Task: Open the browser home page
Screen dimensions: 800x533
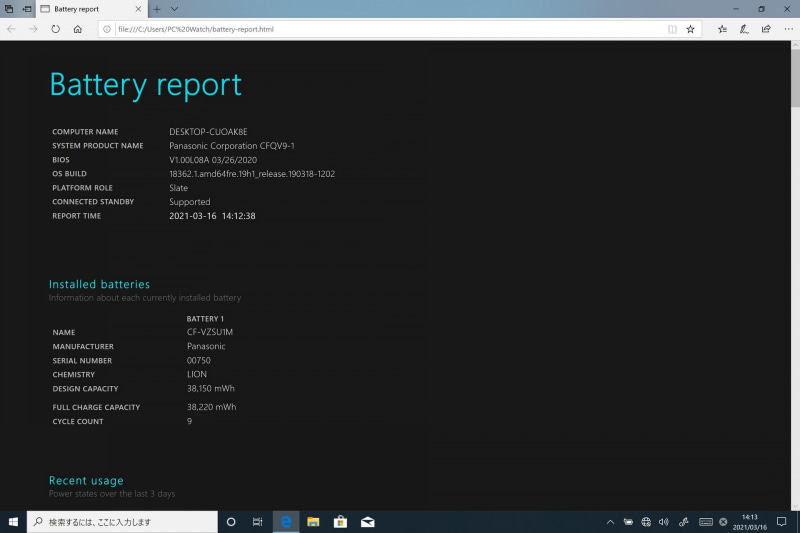Action: tap(78, 29)
